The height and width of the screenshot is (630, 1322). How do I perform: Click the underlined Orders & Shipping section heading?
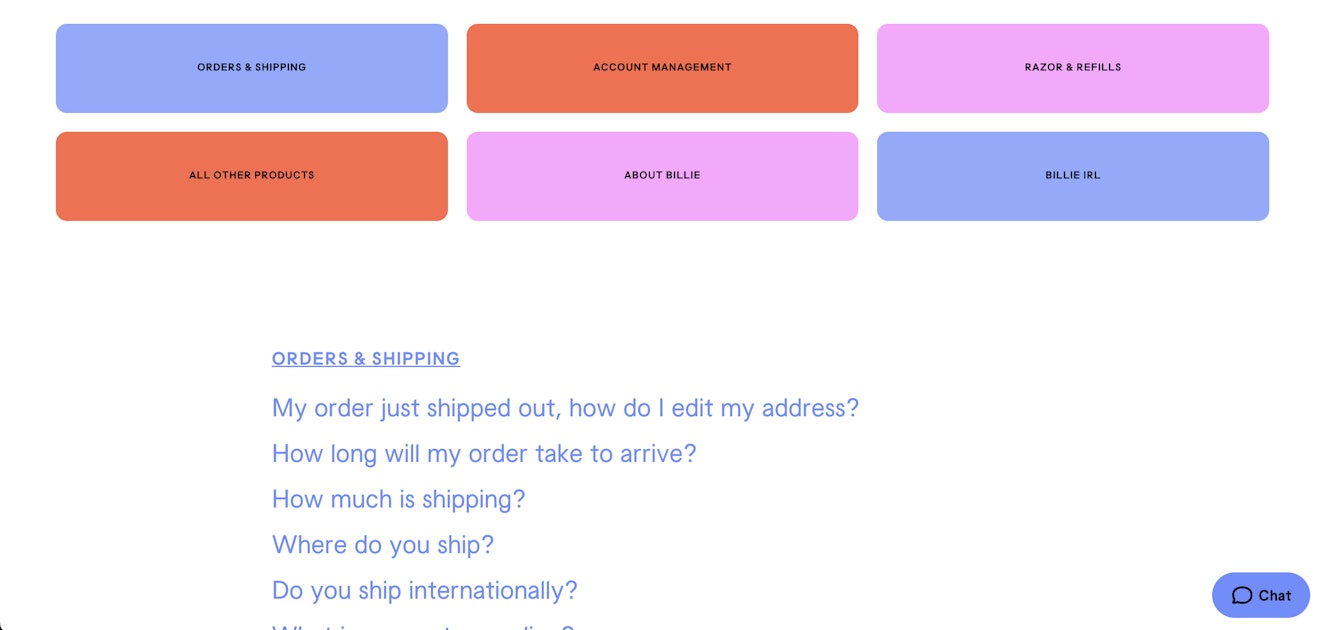coord(366,359)
